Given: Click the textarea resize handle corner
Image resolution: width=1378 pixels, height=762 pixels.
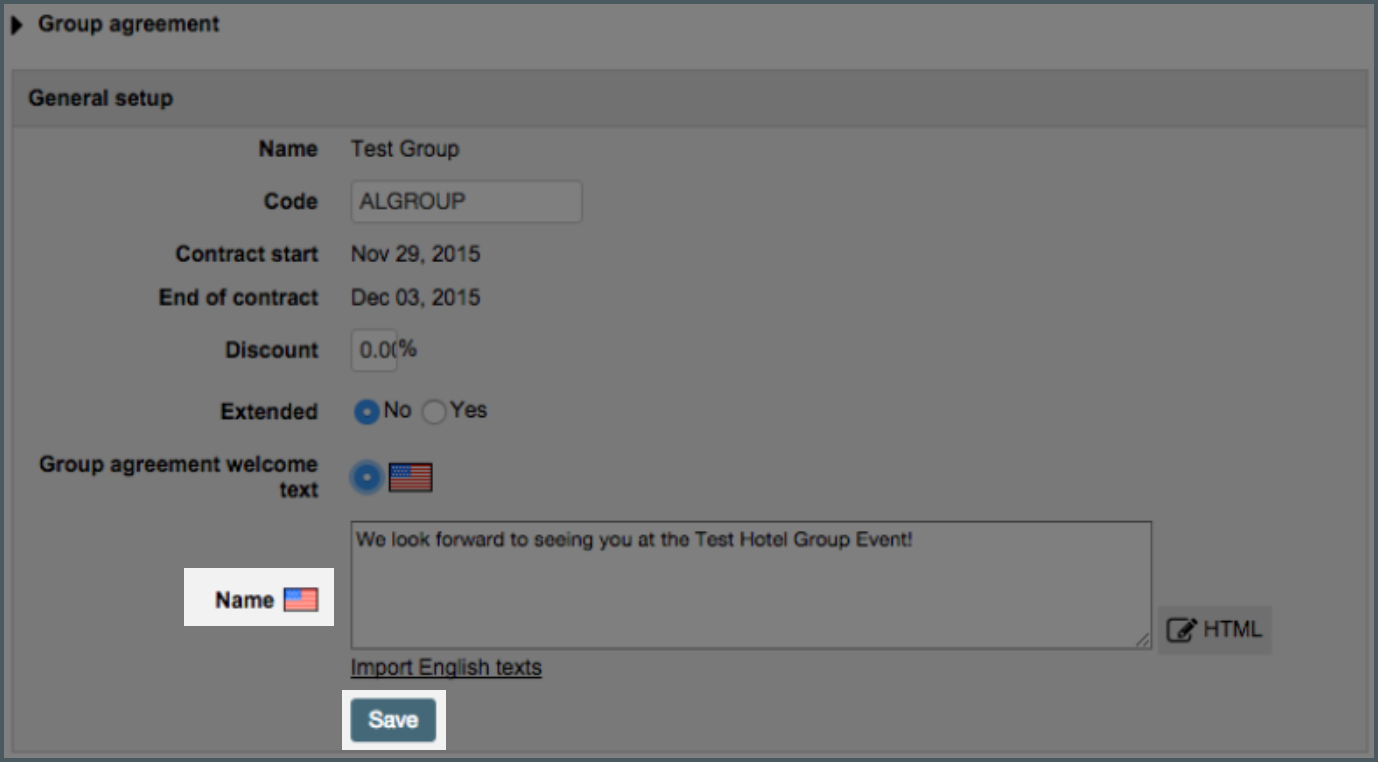Looking at the screenshot, I should [1143, 640].
